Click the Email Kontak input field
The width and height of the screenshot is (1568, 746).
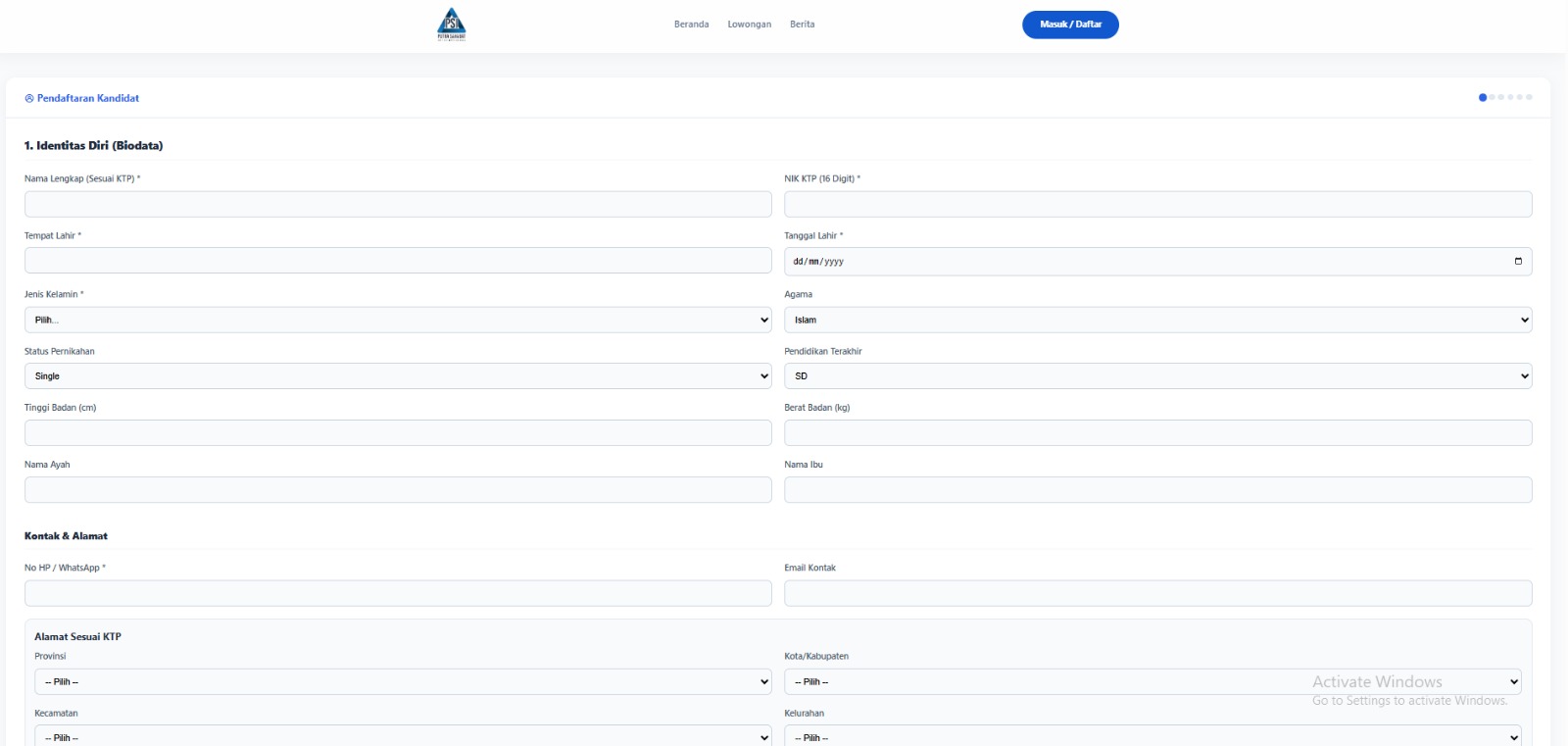(x=1157, y=593)
